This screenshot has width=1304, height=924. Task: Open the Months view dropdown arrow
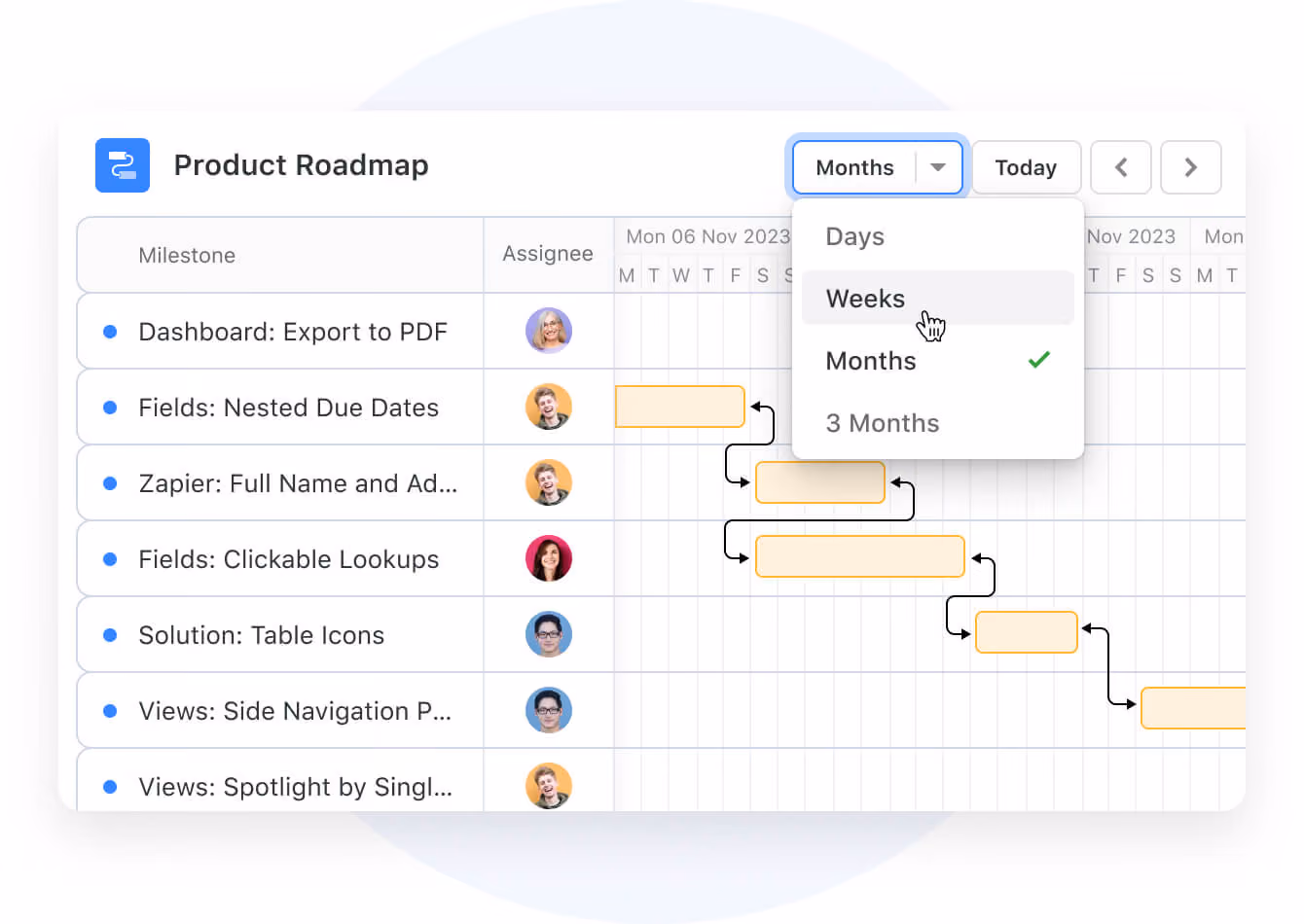coord(938,167)
